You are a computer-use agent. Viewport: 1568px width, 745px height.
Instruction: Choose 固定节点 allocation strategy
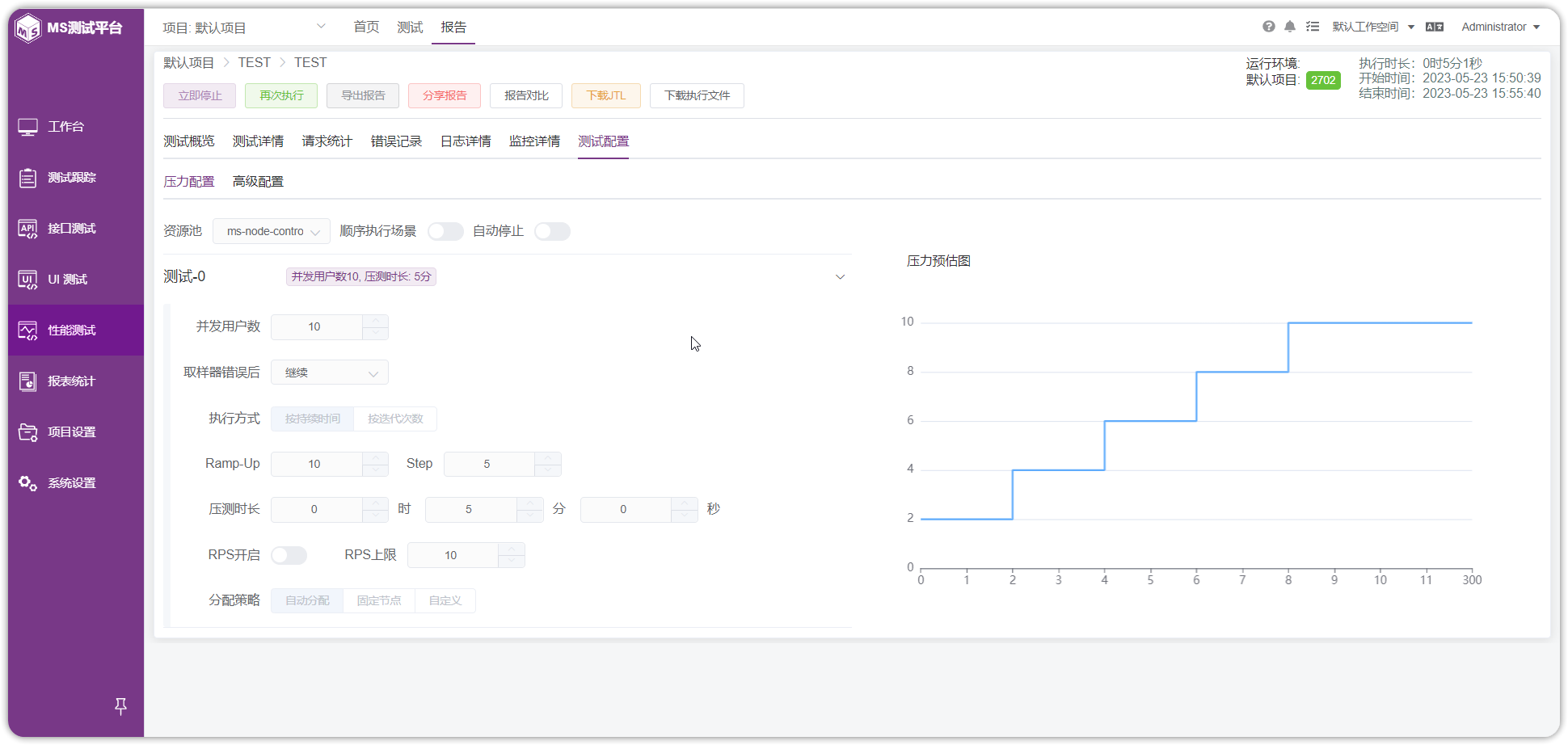point(379,600)
